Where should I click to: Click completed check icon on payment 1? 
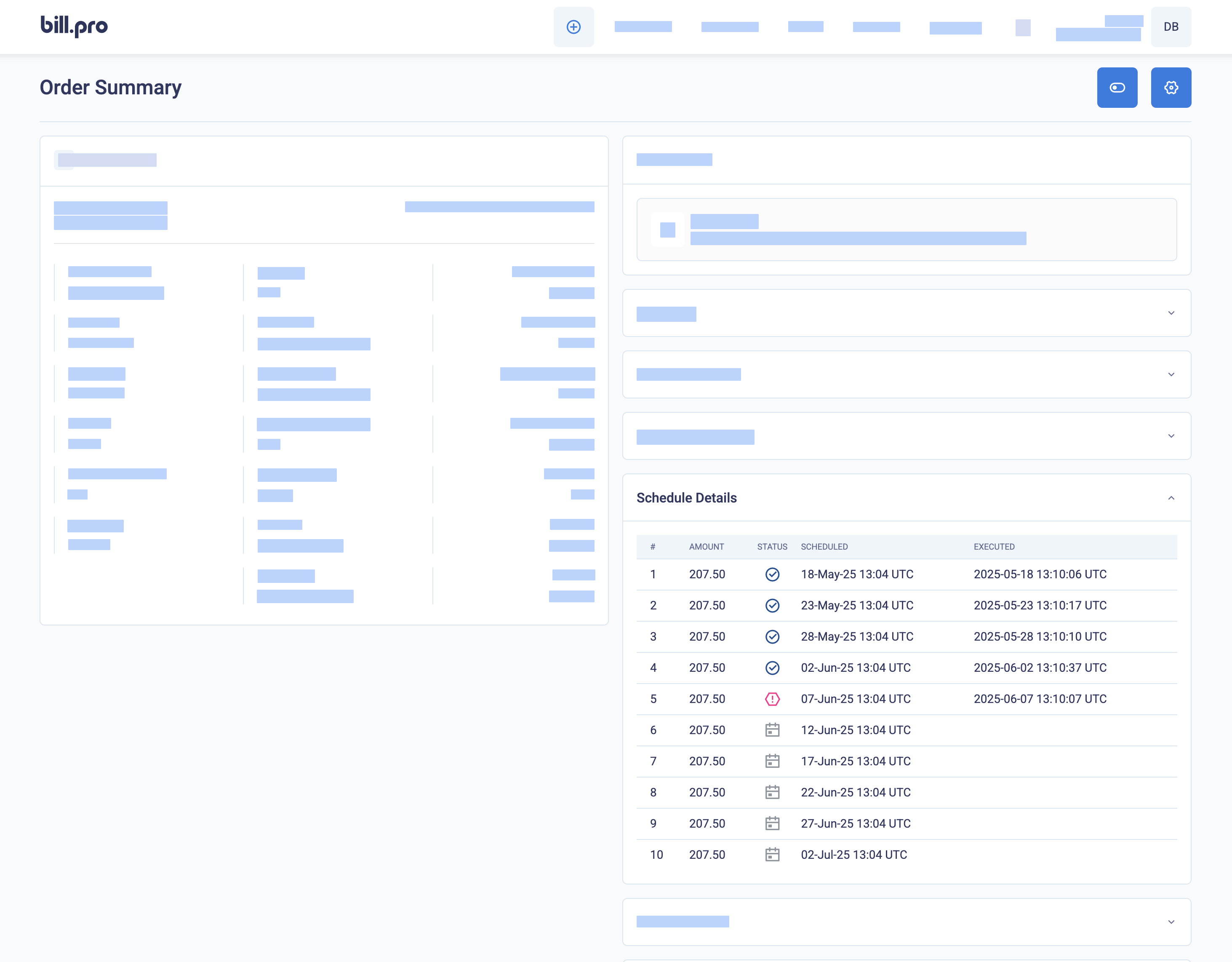(772, 575)
